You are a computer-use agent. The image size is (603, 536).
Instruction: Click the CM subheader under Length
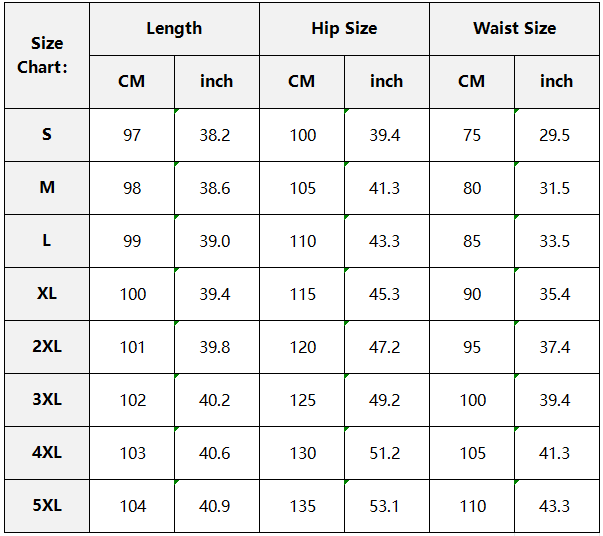coord(132,81)
